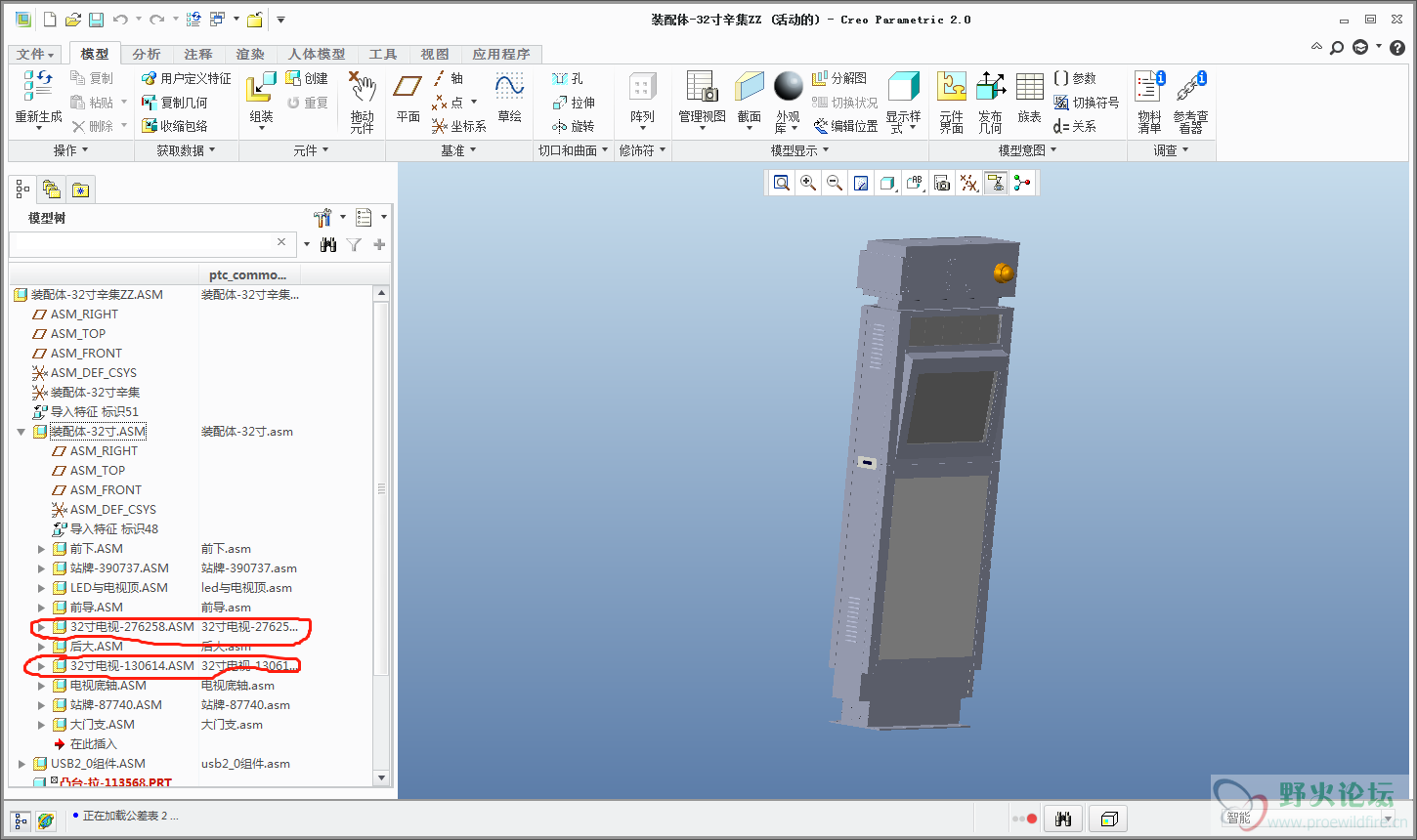This screenshot has height=840, width=1417.
Task: Click 用户定义特征 user-defined feature
Action: [187, 78]
